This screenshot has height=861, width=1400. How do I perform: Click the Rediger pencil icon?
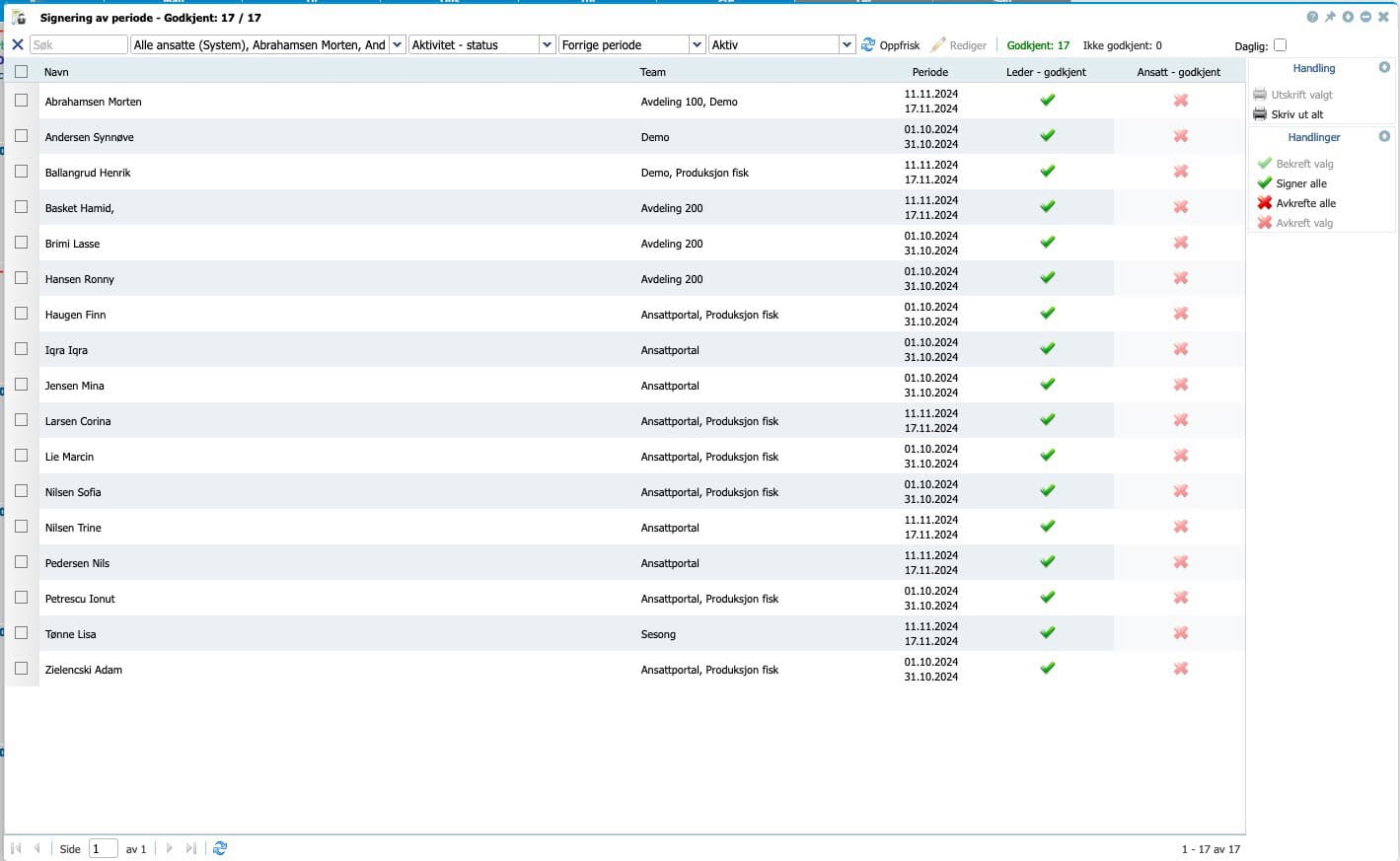point(938,44)
